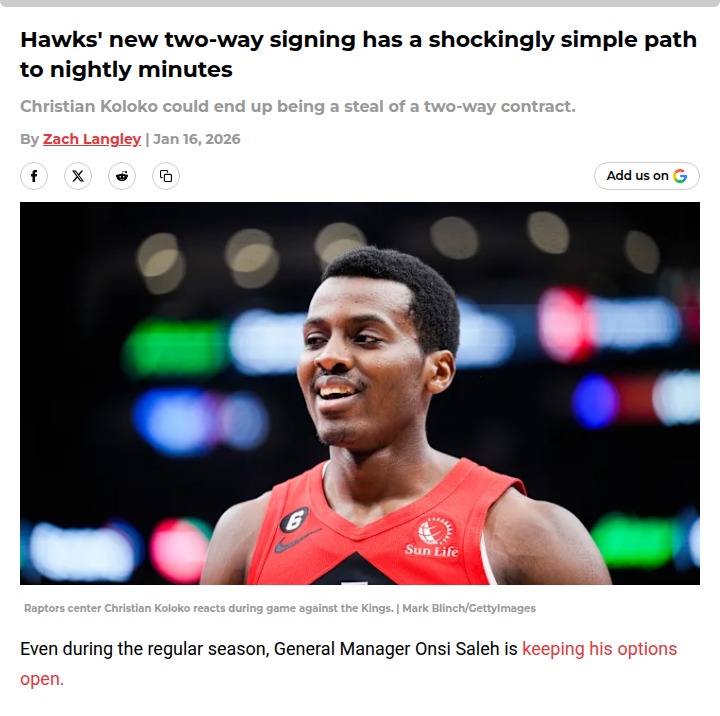Click the Hawks' two-way signing headline

359,54
